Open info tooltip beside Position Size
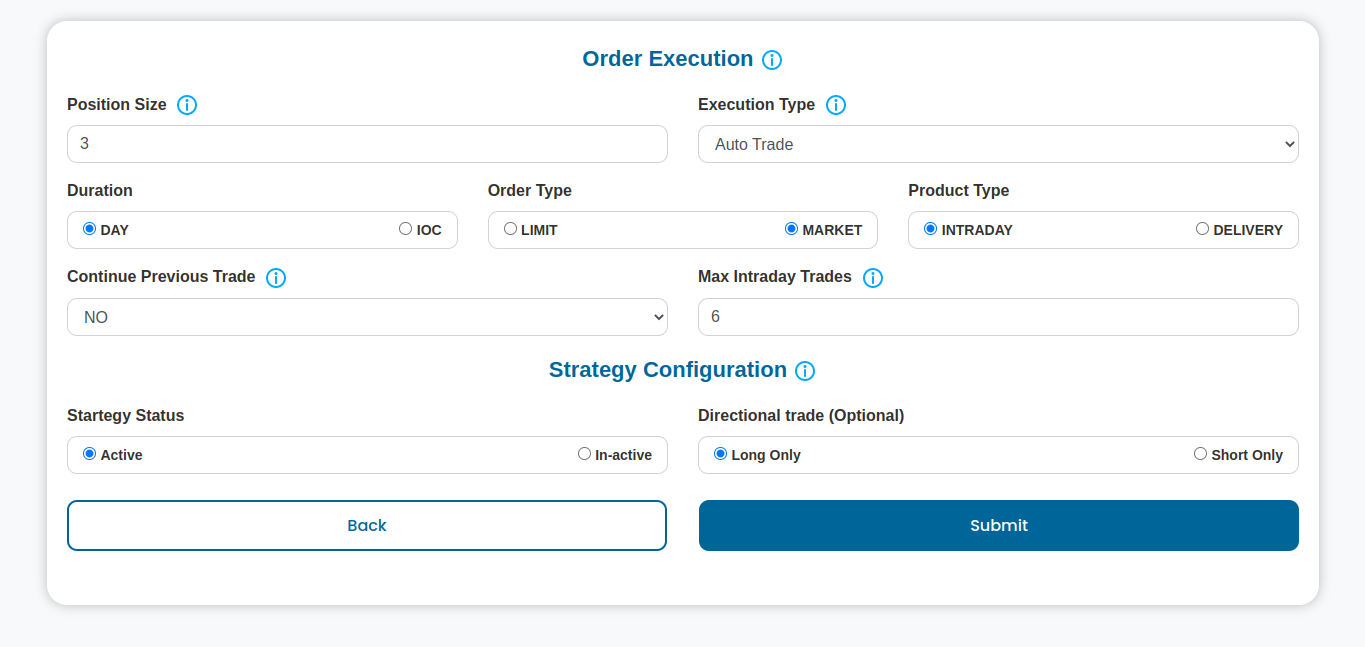The height and width of the screenshot is (647, 1365). tap(187, 105)
